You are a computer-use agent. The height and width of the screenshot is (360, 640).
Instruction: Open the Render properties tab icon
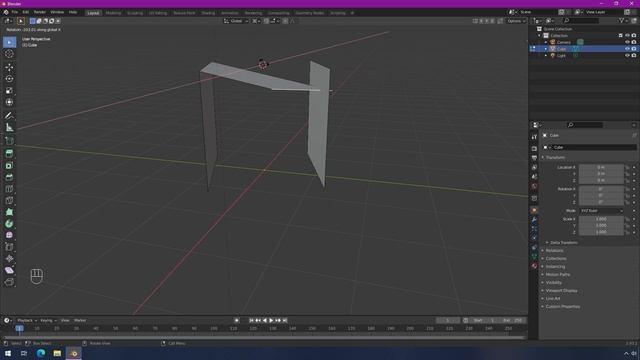coord(534,148)
